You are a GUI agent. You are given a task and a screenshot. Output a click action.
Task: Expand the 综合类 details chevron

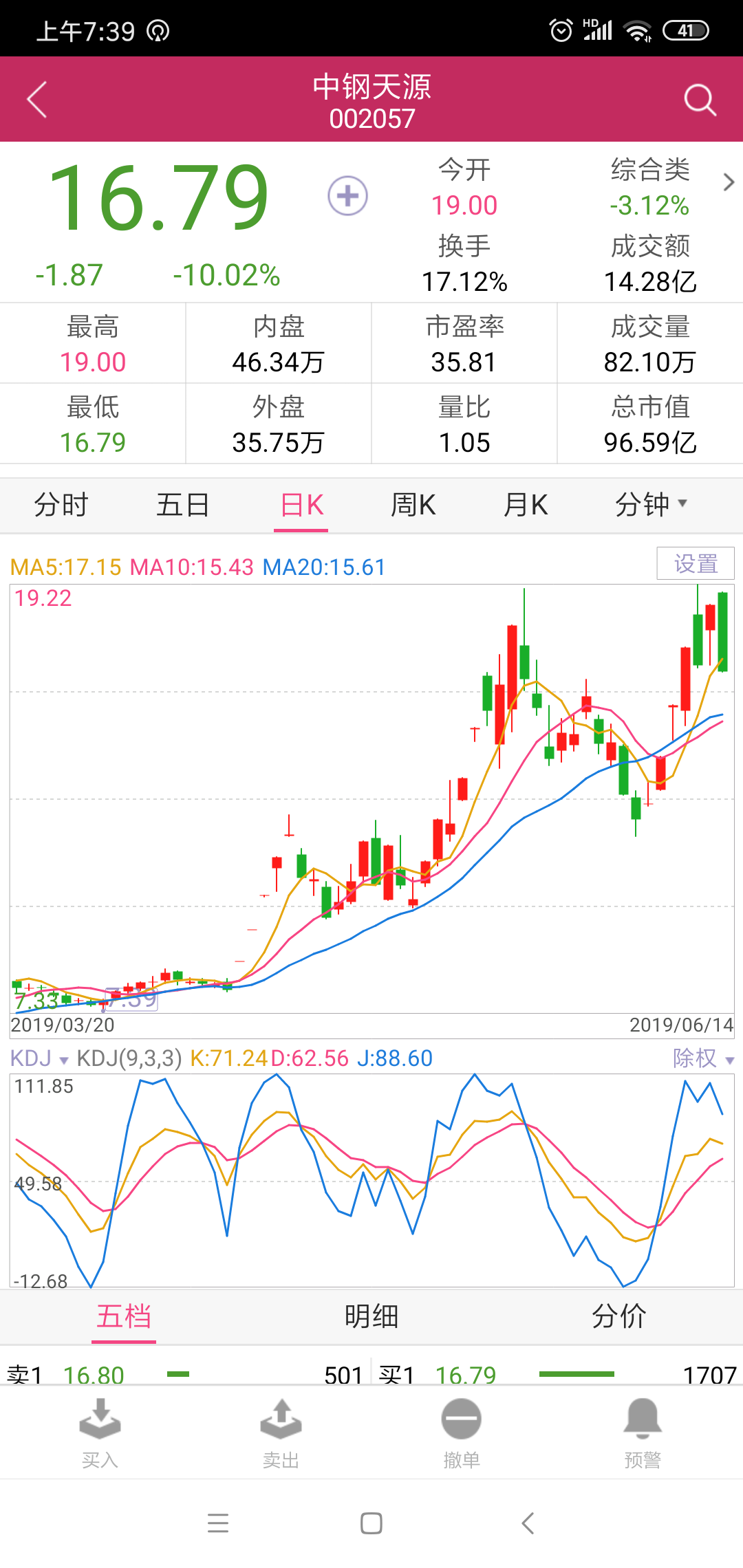pyautogui.click(x=729, y=182)
